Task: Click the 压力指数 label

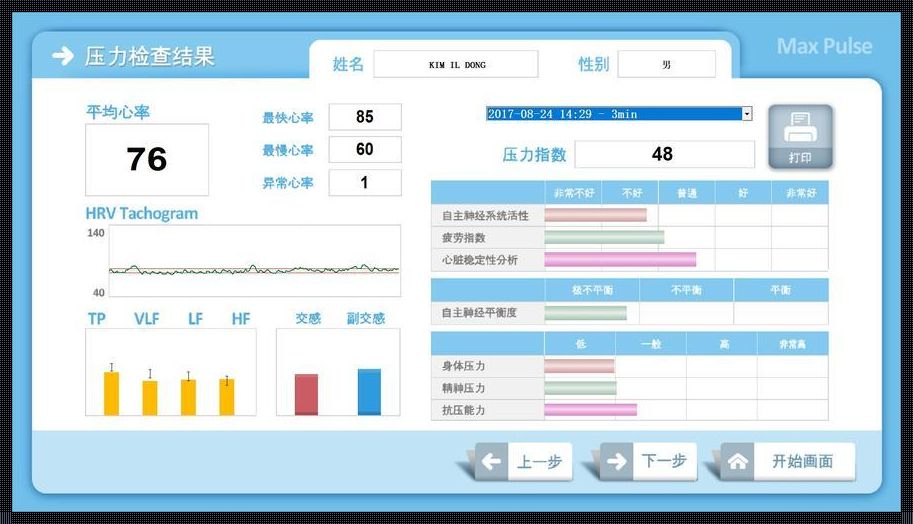Action: tap(535, 155)
